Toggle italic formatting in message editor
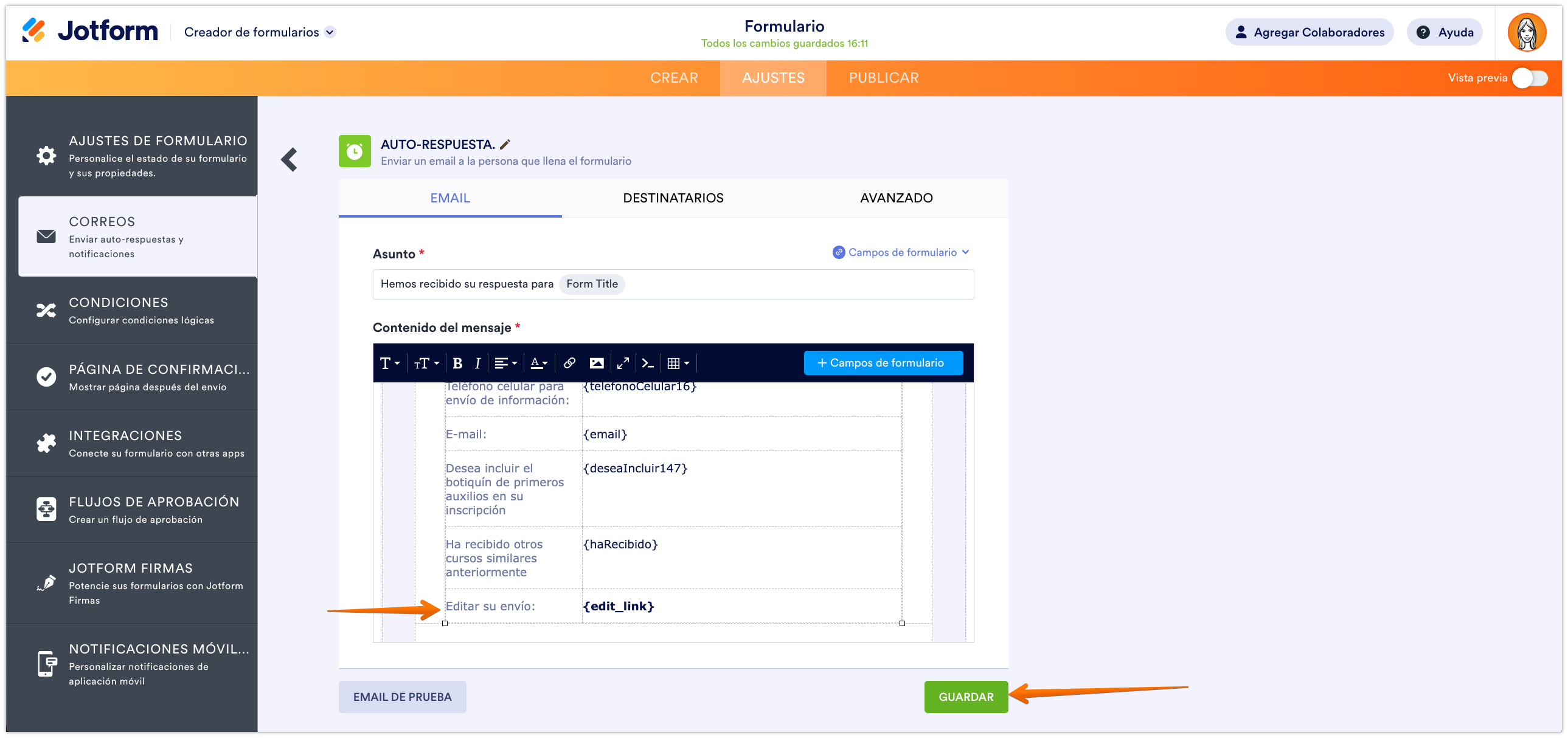The image size is (1568, 738). (x=478, y=363)
